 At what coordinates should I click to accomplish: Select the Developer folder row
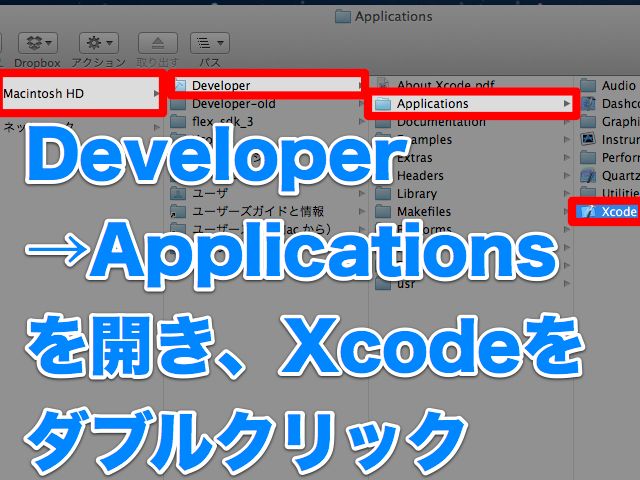pyautogui.click(x=268, y=85)
